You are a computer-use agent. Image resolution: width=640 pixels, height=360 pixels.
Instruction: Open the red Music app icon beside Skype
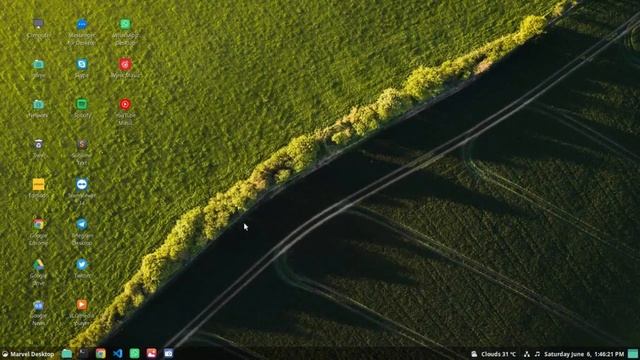[125, 64]
